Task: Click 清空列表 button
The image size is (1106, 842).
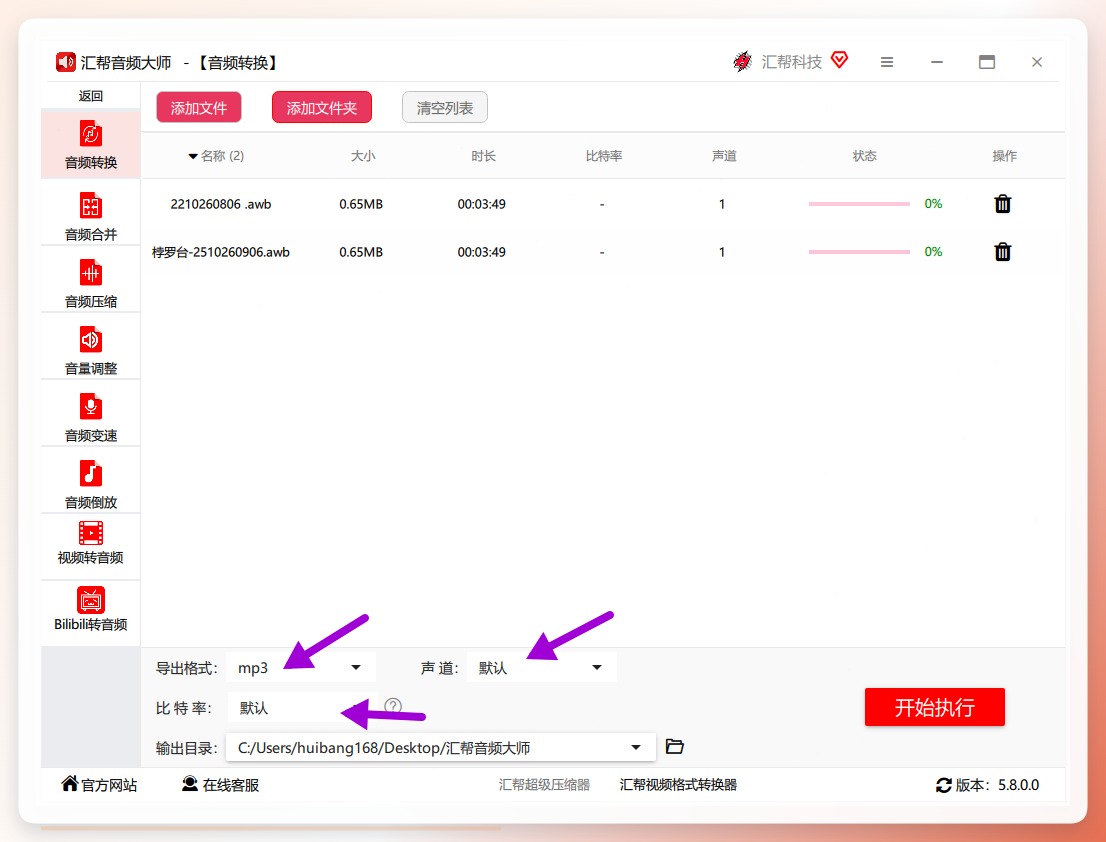Action: point(444,108)
